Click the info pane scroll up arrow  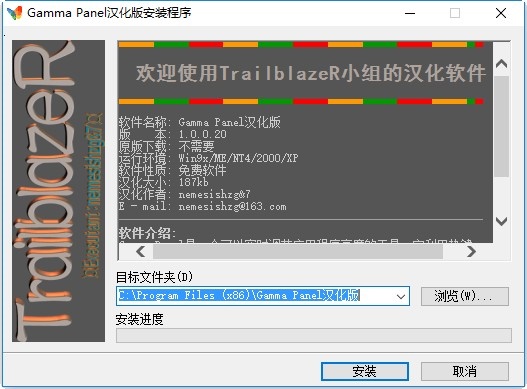pos(501,64)
